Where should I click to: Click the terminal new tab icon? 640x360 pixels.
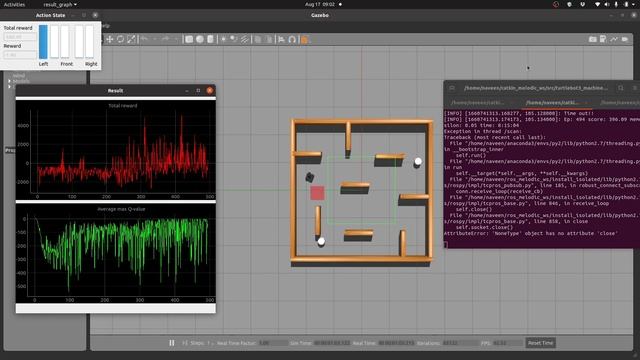tap(452, 88)
